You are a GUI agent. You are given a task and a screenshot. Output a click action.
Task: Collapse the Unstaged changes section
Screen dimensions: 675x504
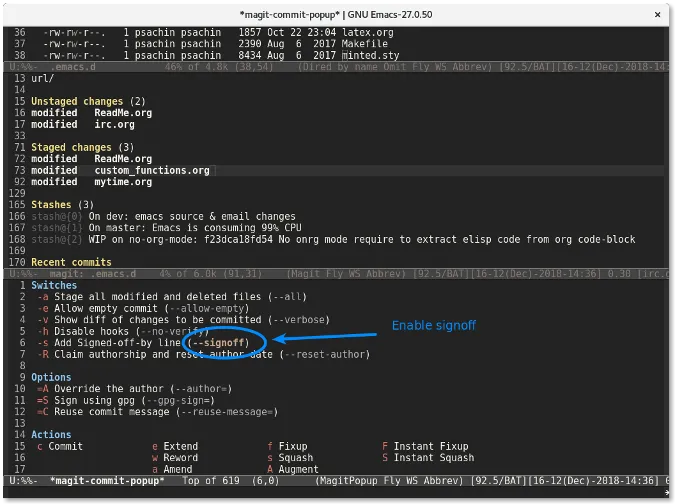77,102
